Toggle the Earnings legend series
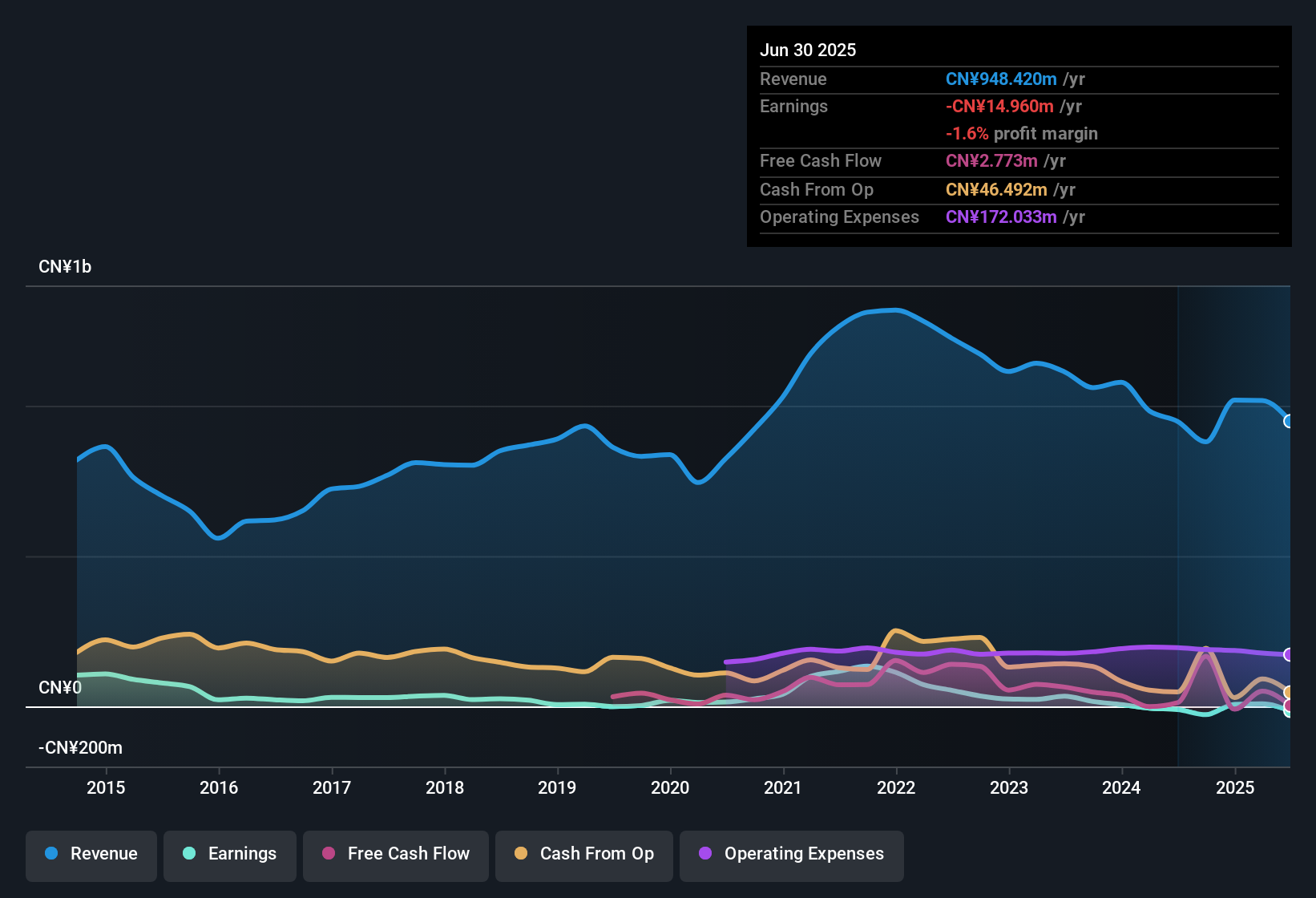This screenshot has height=898, width=1316. pos(230,854)
